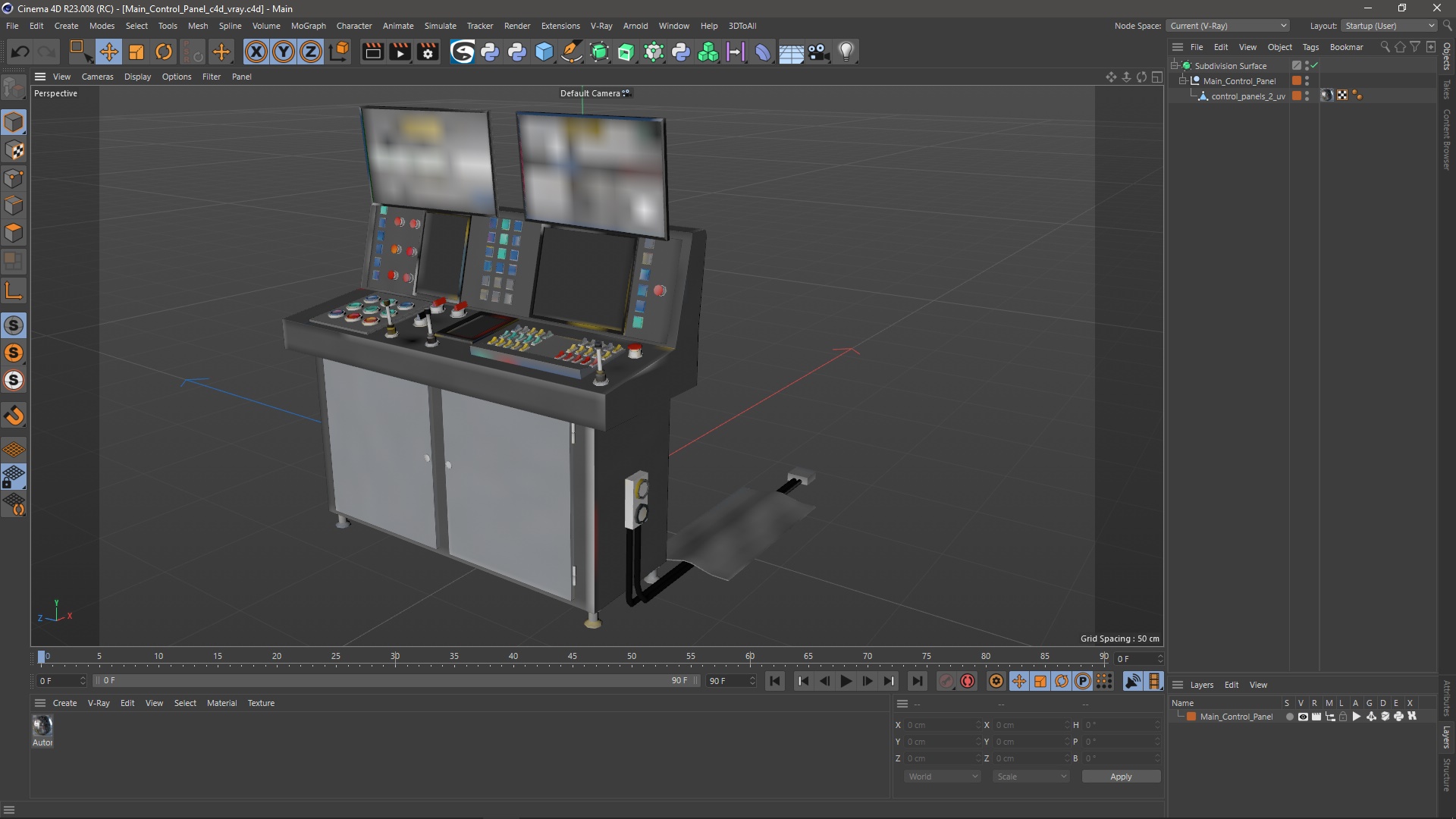Toggle Enable Snap magnet icon
Image resolution: width=1456 pixels, height=819 pixels.
click(14, 416)
